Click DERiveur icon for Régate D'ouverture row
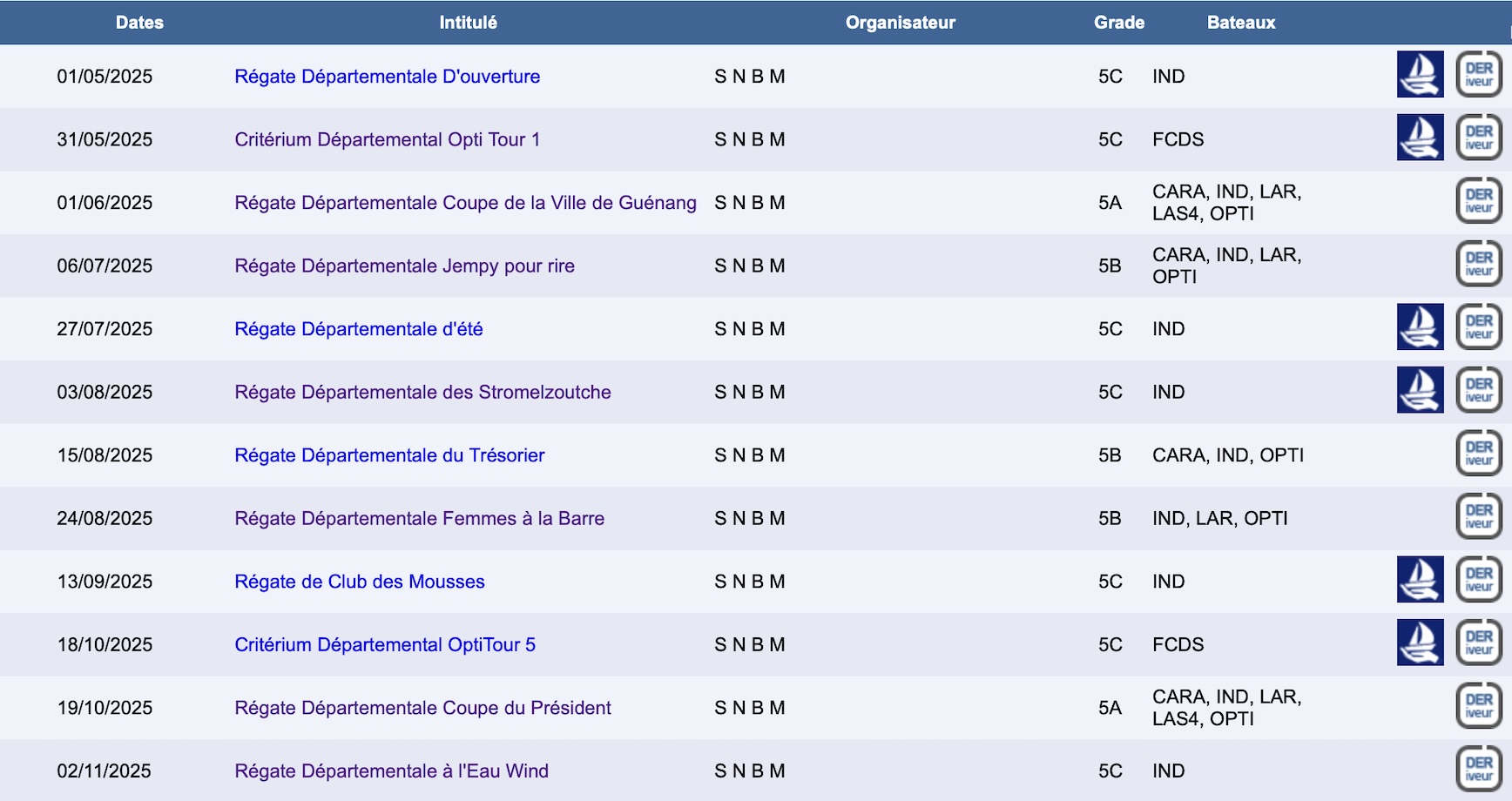 click(x=1479, y=74)
